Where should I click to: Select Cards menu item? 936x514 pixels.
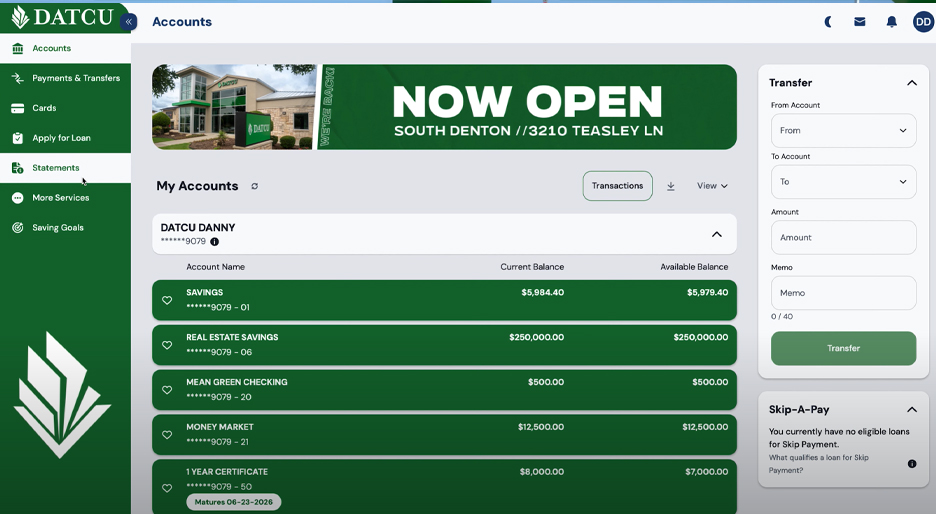coord(66,108)
